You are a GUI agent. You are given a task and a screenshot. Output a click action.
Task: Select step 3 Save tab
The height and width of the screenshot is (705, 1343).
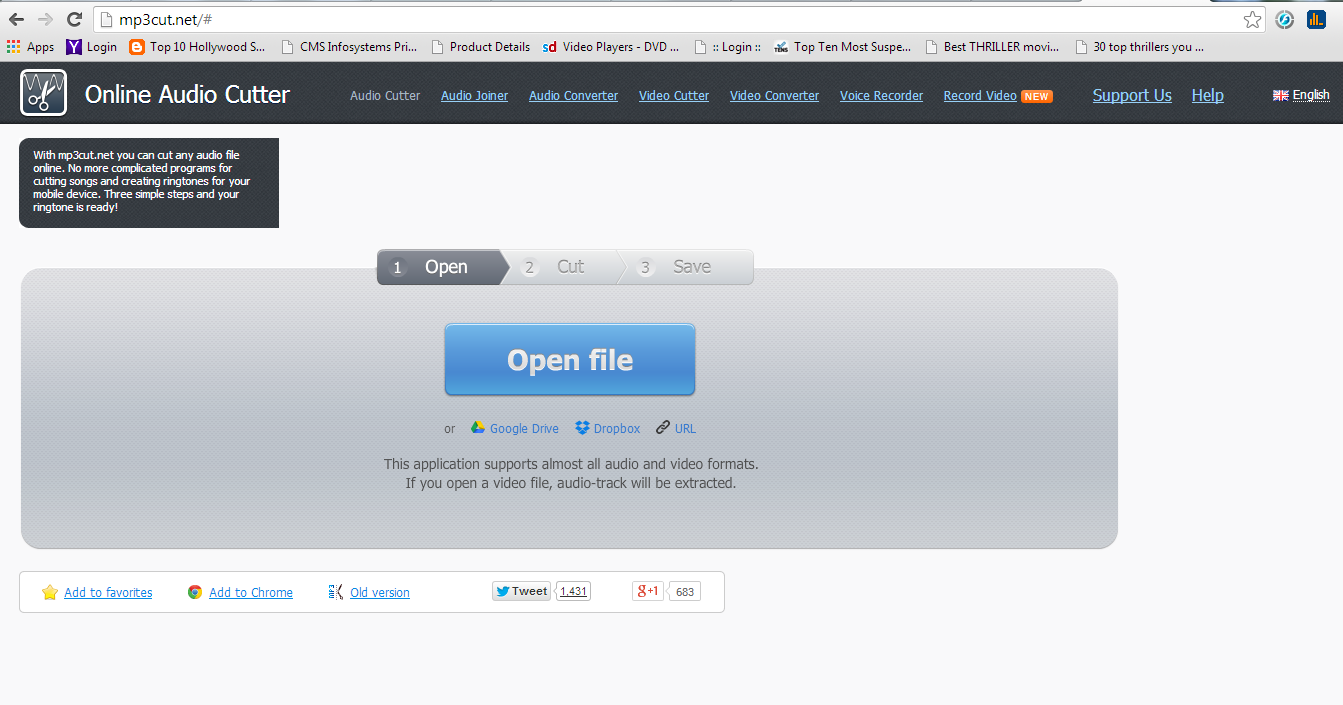point(685,267)
